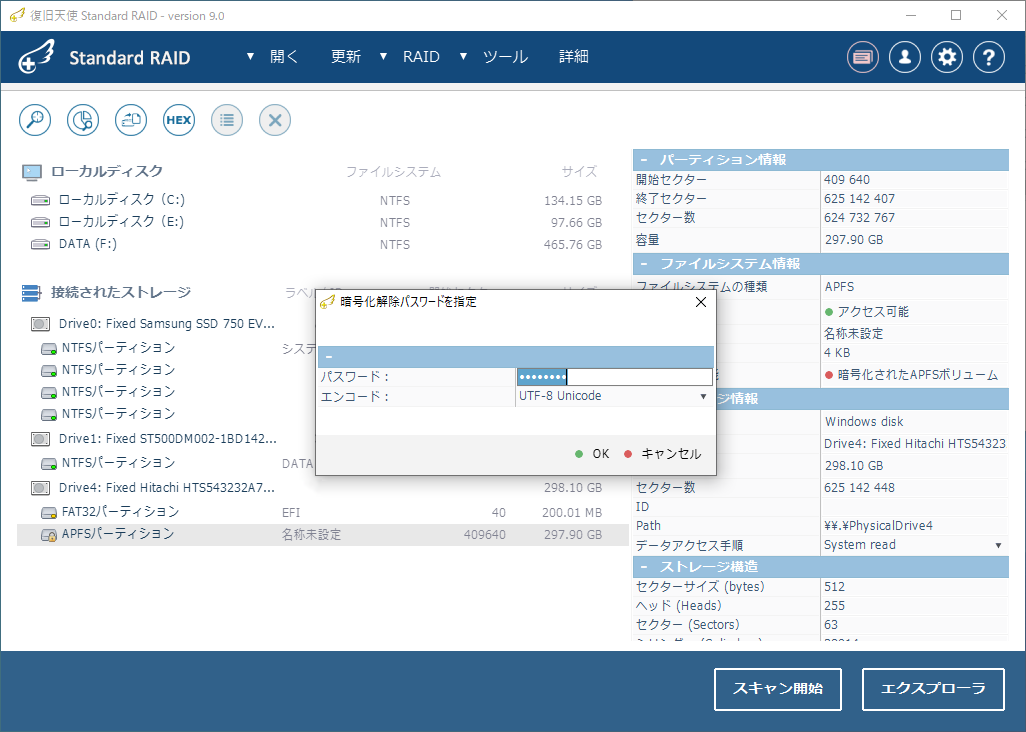The image size is (1026, 732).
Task: Collapse the password dialog section header
Action: [329, 357]
